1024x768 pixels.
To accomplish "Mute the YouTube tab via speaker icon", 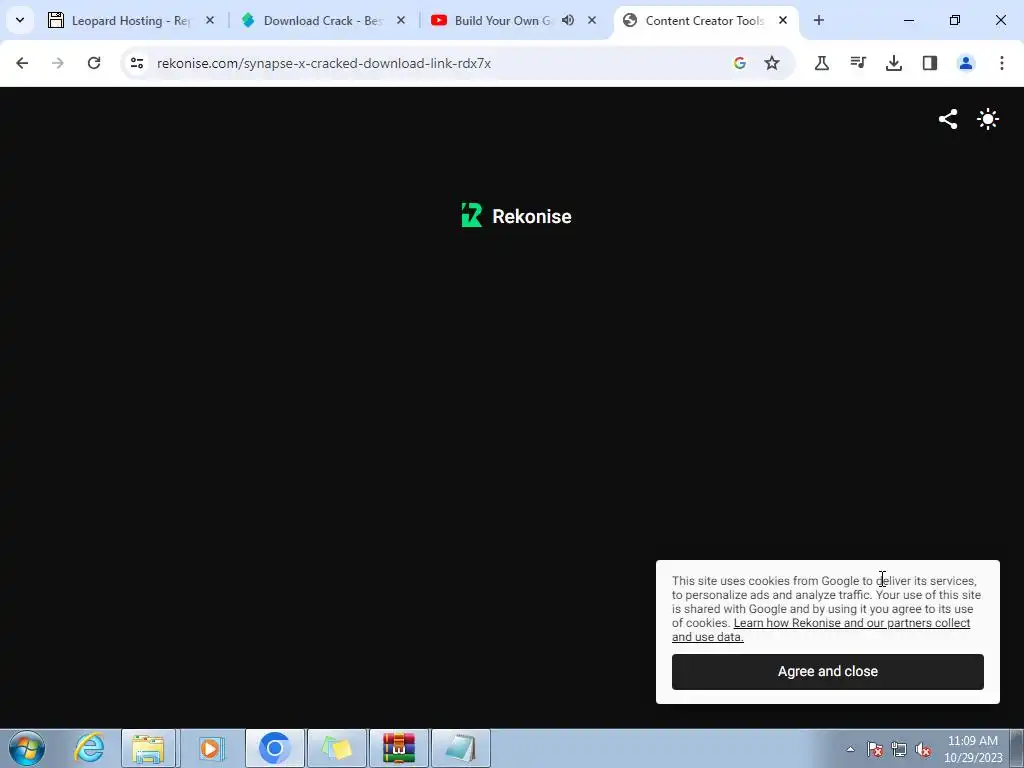I will [x=568, y=20].
